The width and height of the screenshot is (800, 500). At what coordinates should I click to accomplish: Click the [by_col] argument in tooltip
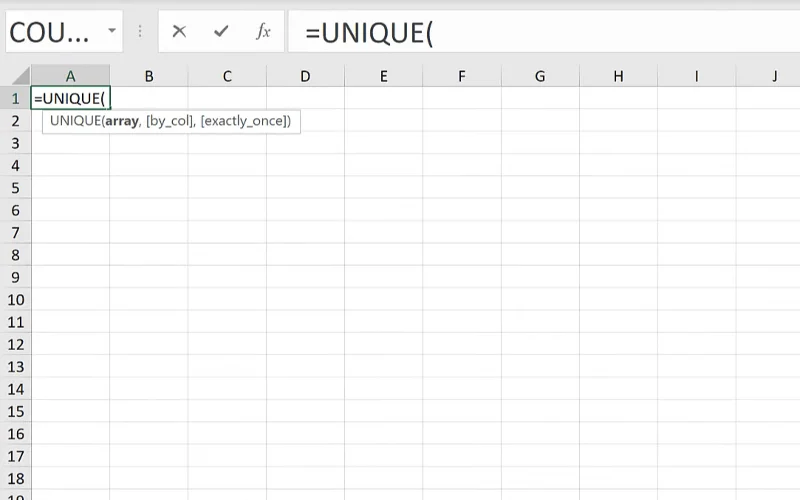(x=170, y=121)
